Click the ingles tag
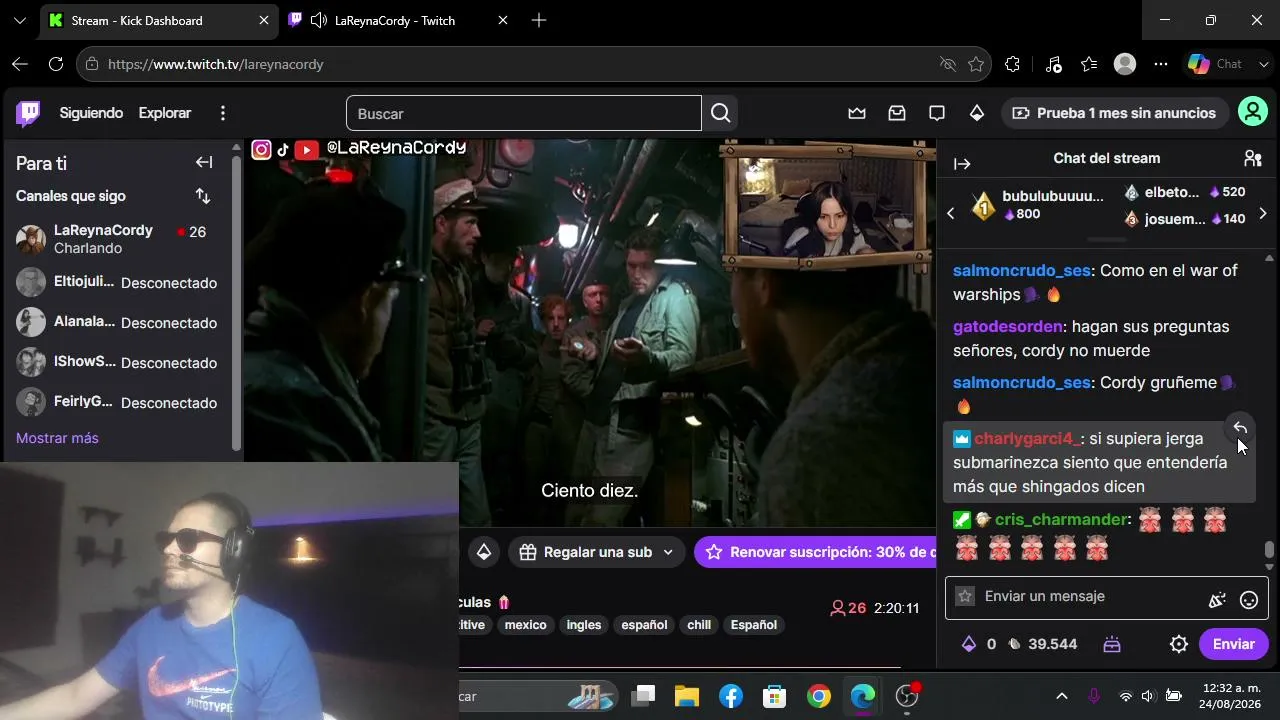The height and width of the screenshot is (720, 1280). tap(584, 625)
